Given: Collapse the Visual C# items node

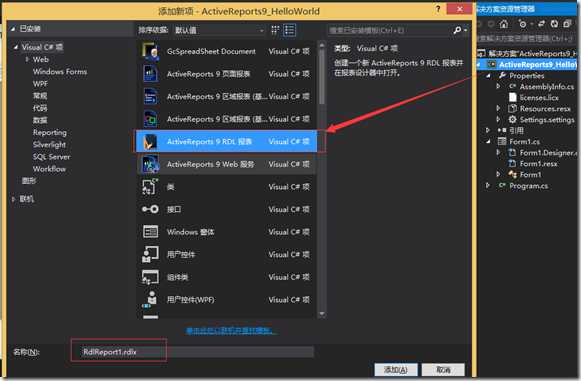Looking at the screenshot, I should 16,47.
